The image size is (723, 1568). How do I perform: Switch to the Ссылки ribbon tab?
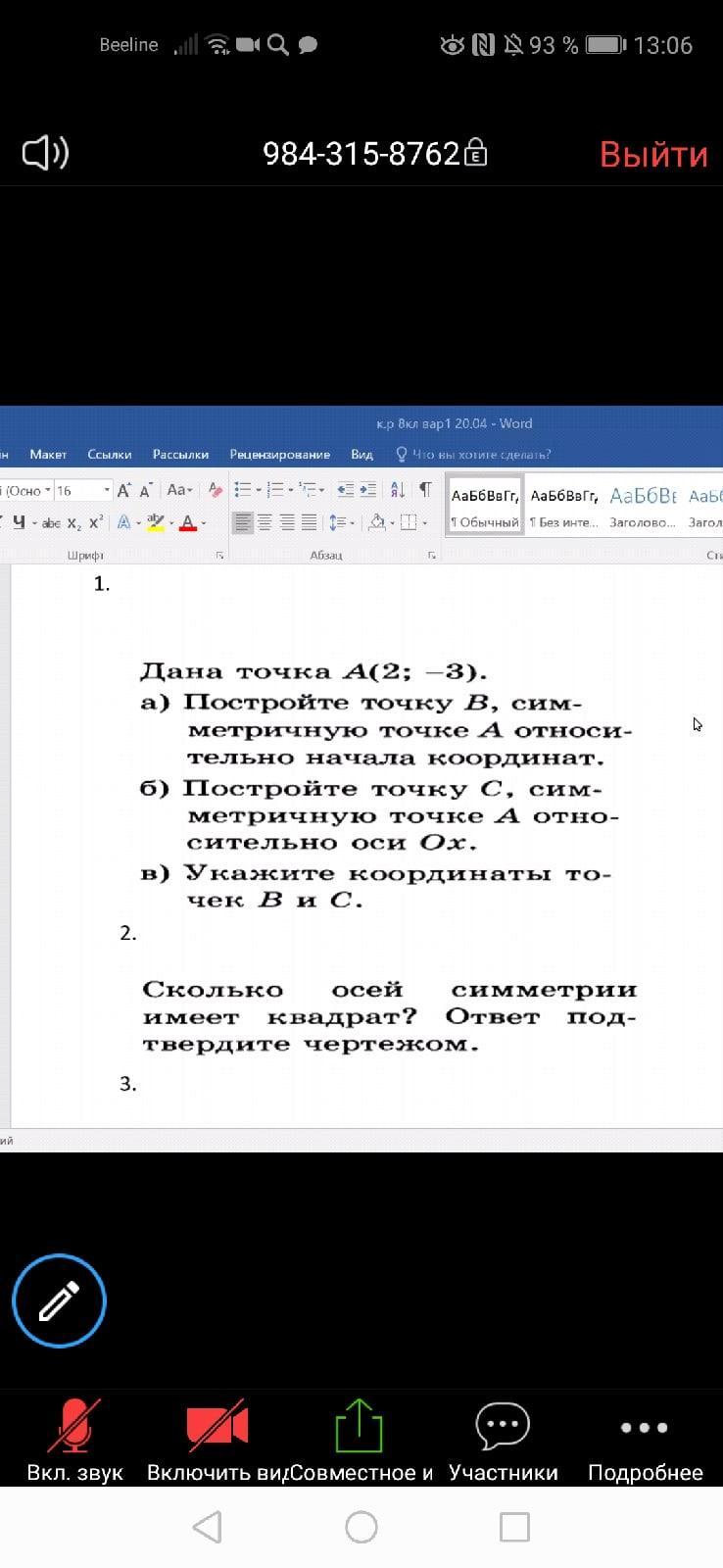109,455
